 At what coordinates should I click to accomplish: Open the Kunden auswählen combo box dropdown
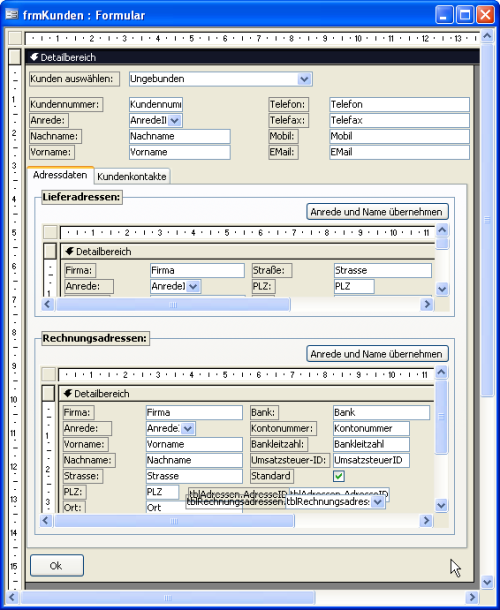304,79
